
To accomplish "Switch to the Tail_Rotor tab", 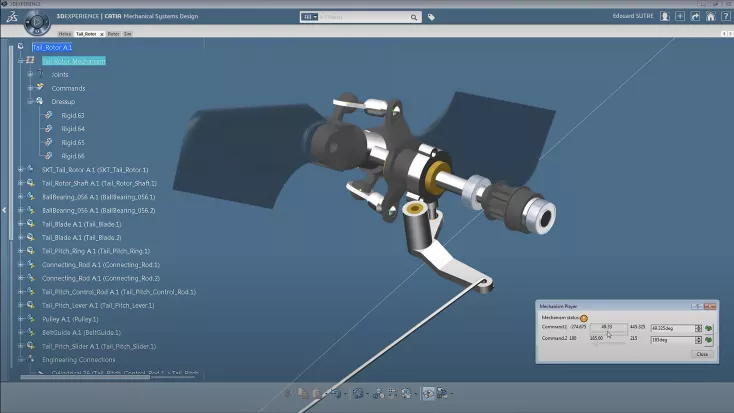I will pos(88,34).
